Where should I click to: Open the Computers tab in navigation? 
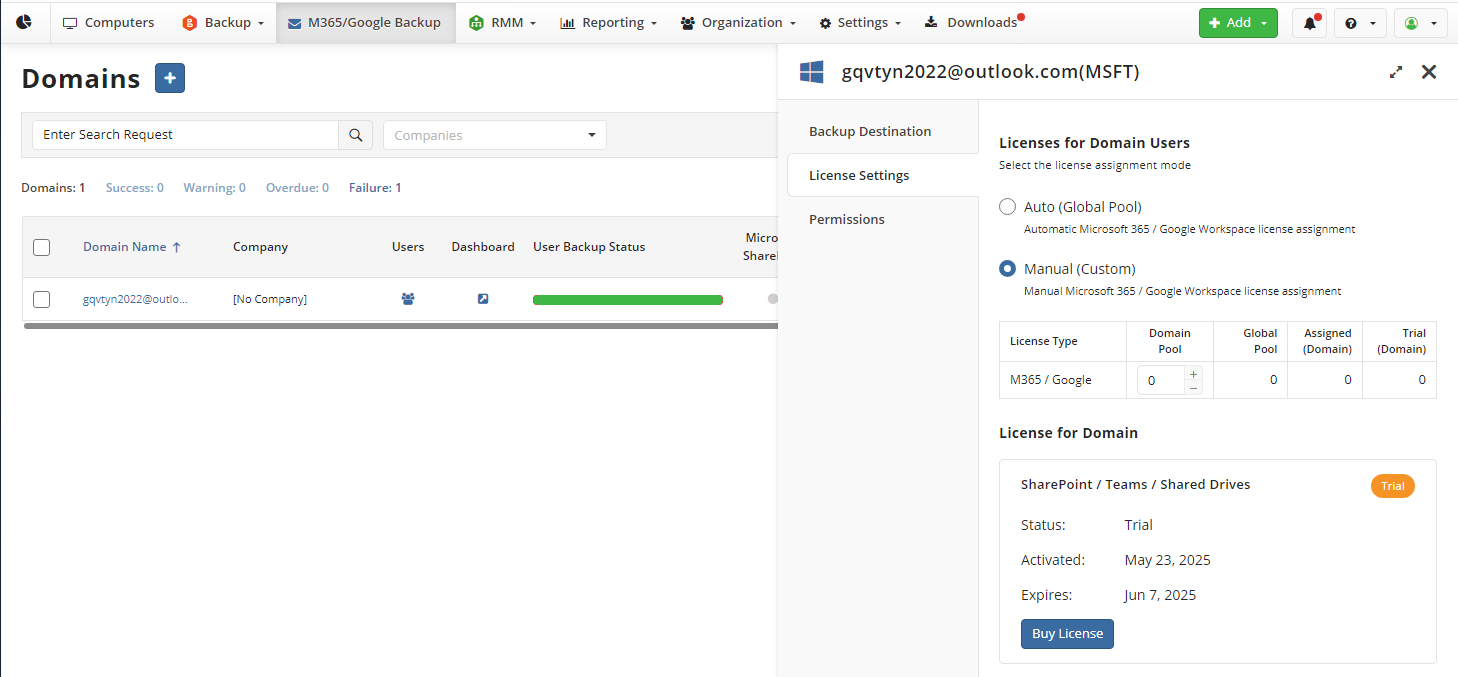[x=108, y=22]
